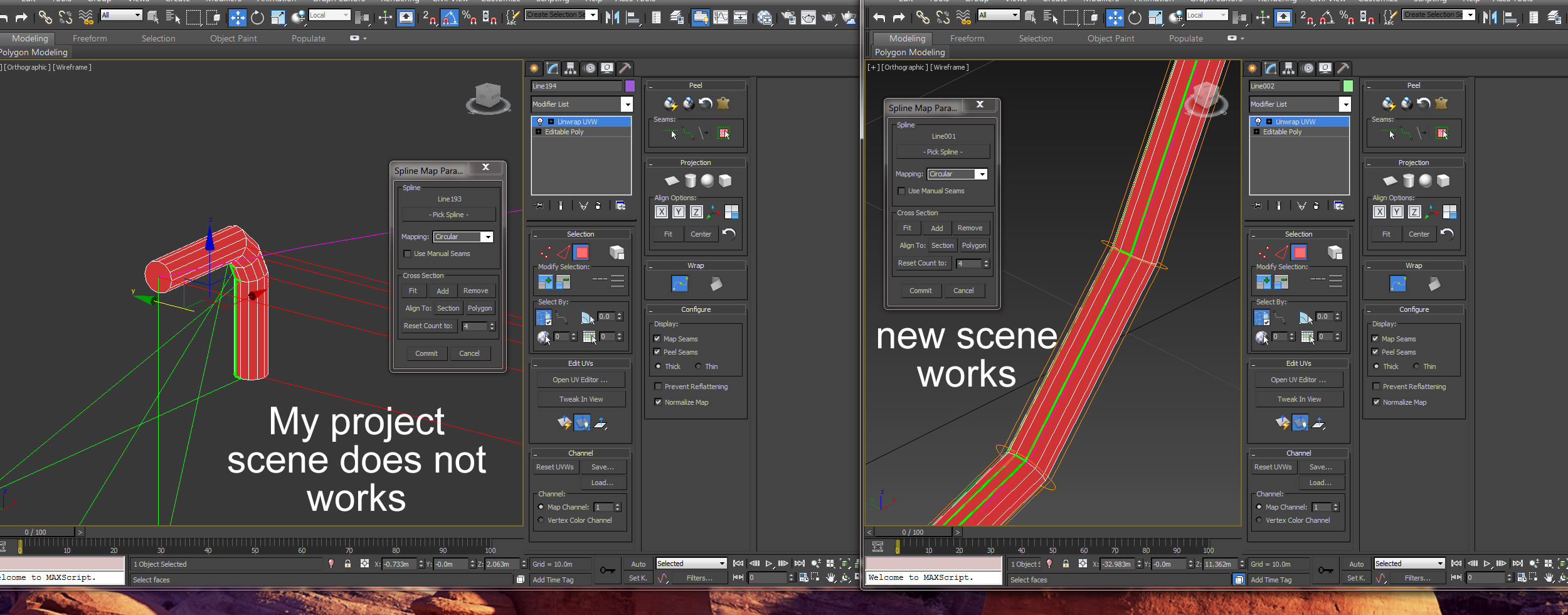Viewport: 1568px width, 615px height.
Task: Open Hierarchy tab icon above Line002 name
Action: coord(1288,68)
